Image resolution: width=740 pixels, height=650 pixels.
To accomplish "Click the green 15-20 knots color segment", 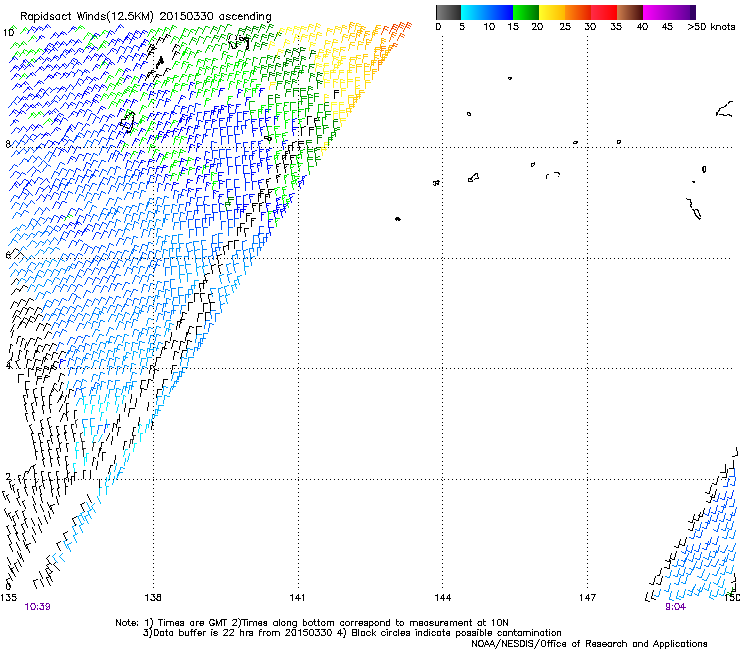I will coord(526,12).
